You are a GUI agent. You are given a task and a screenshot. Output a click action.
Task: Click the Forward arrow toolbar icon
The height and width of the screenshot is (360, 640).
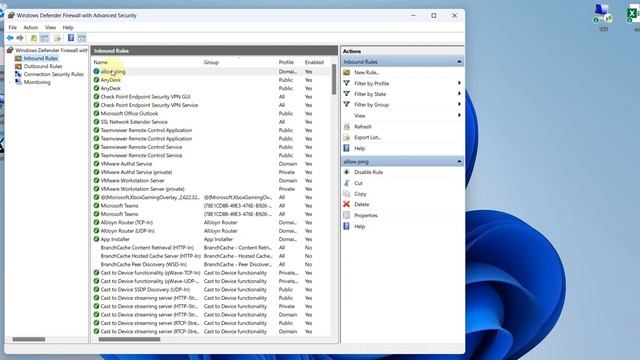pos(20,38)
